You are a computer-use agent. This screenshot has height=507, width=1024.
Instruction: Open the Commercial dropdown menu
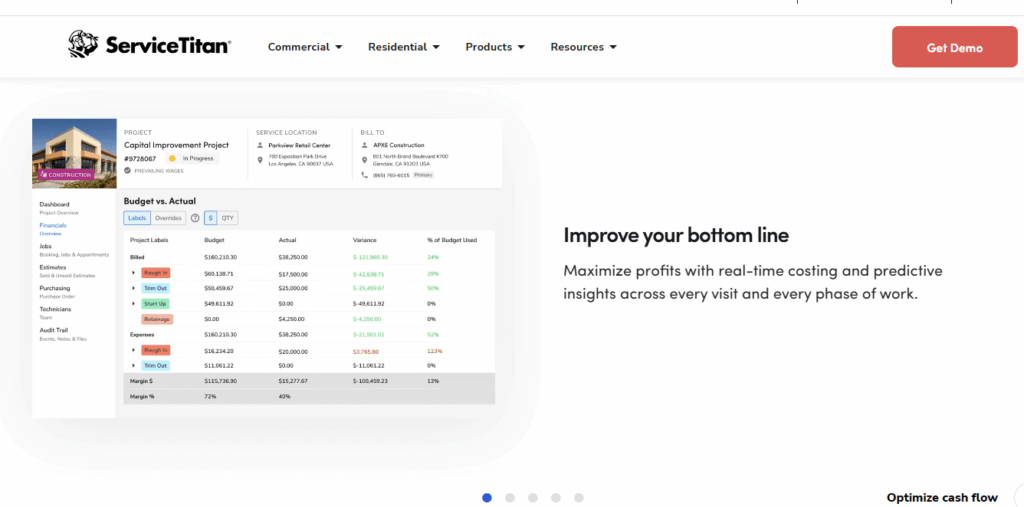point(305,47)
